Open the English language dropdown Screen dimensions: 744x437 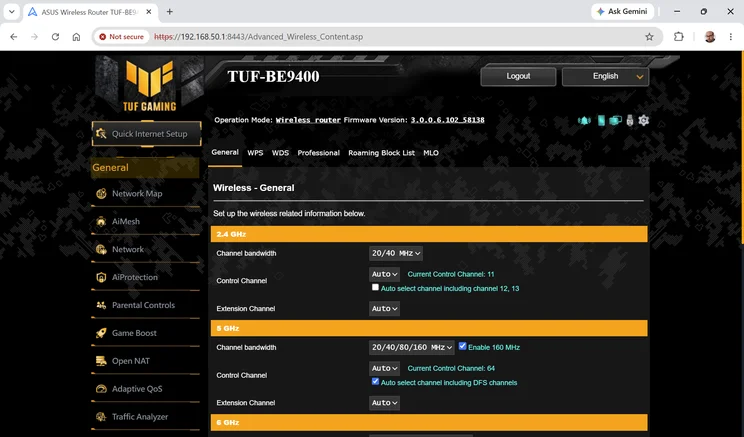click(x=605, y=76)
